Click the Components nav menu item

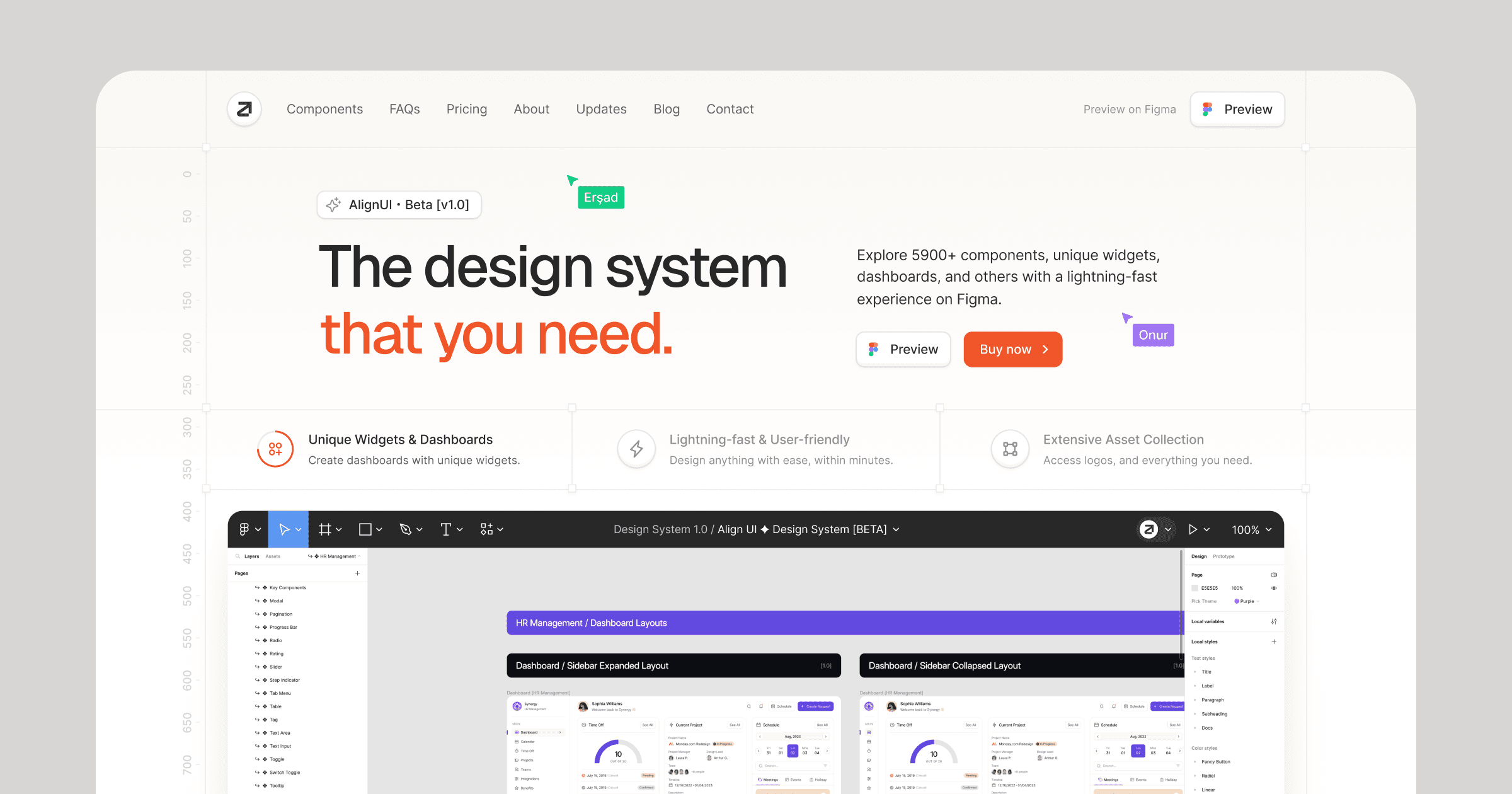pyautogui.click(x=324, y=108)
